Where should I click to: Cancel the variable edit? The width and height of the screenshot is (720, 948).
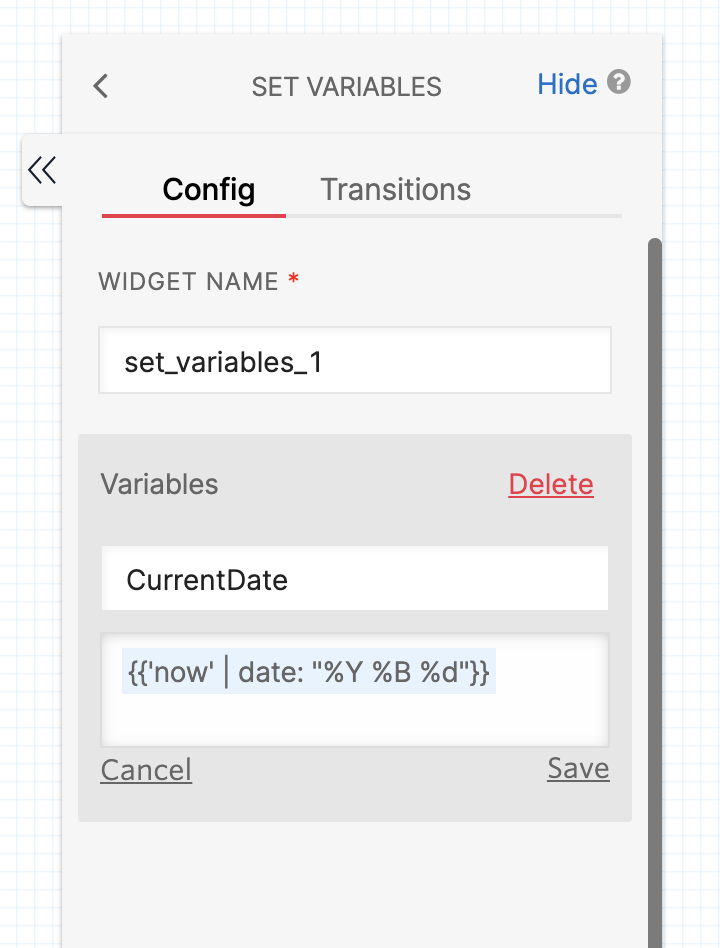(146, 770)
